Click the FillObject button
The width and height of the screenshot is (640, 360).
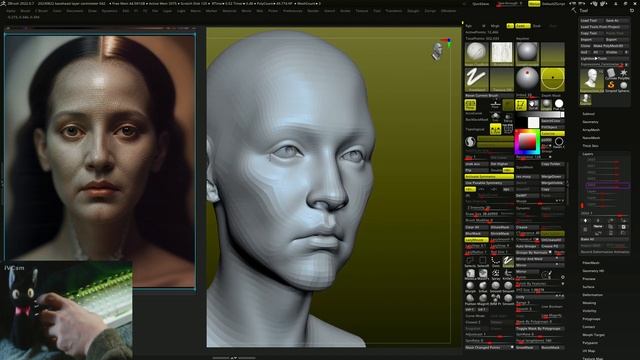click(x=553, y=127)
